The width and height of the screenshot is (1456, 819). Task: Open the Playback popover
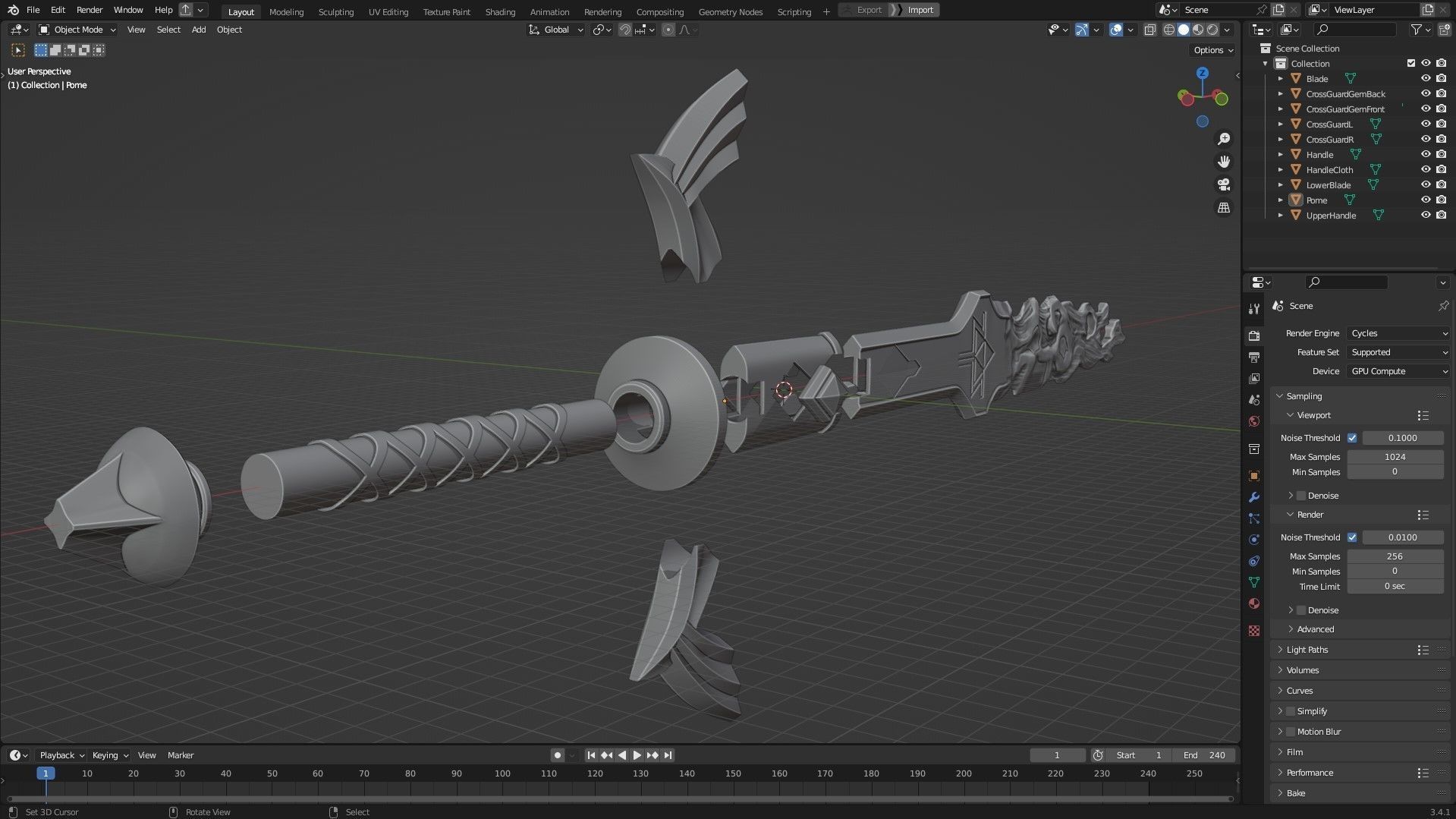coord(61,755)
